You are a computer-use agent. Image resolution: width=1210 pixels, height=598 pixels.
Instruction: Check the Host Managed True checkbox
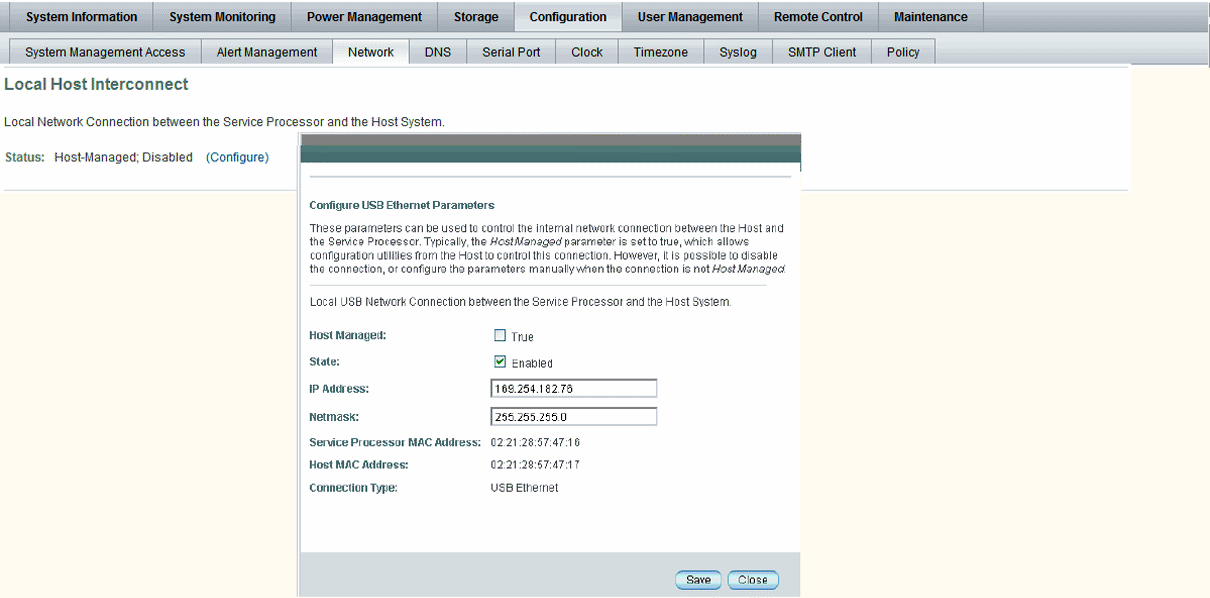pyautogui.click(x=500, y=335)
